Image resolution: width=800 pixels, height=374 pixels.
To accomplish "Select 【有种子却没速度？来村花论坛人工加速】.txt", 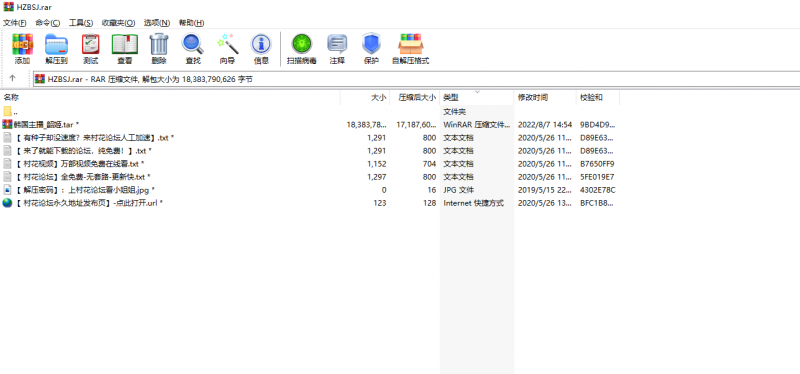I will pyautogui.click(x=94, y=138).
